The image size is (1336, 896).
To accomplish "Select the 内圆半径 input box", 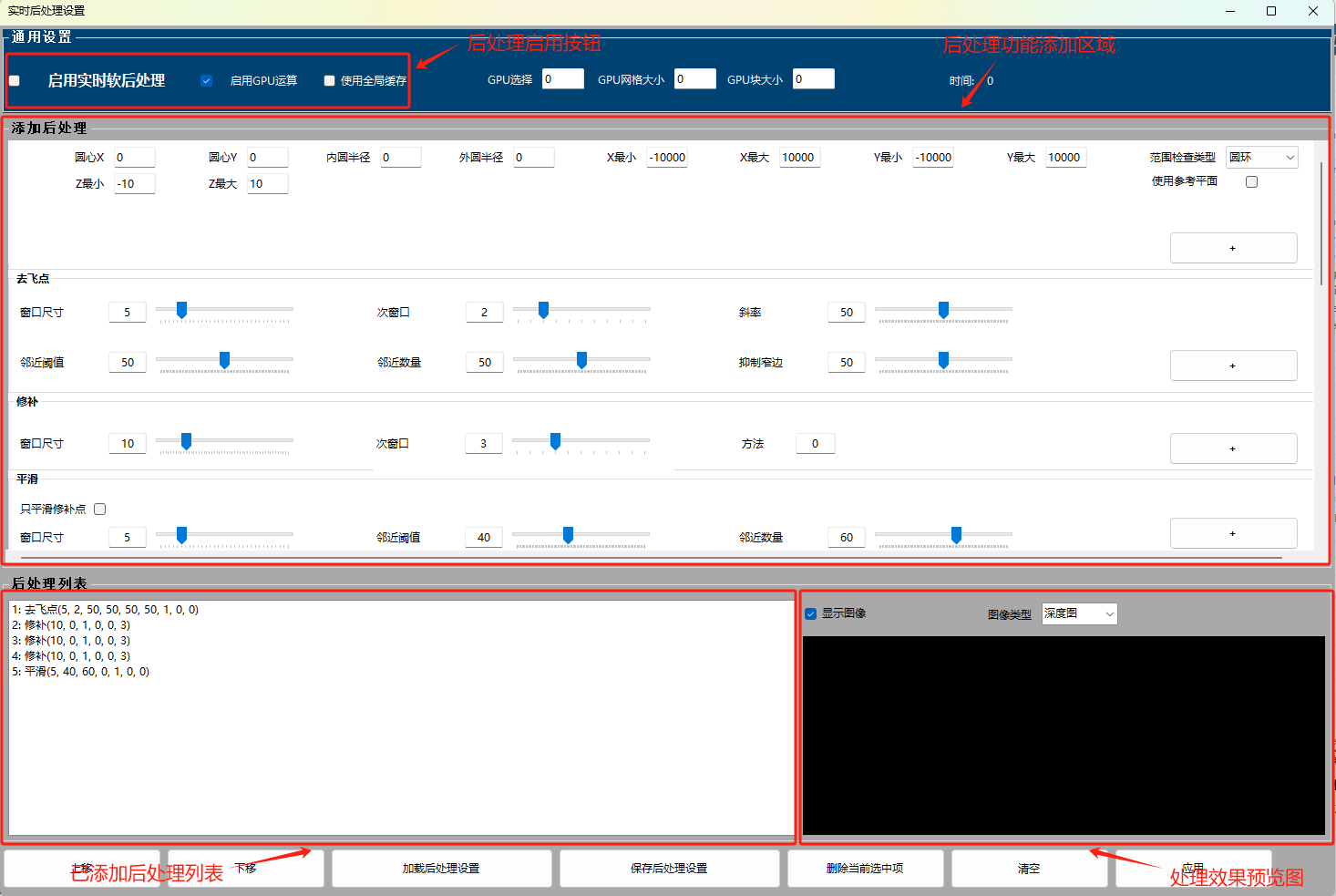I will pos(401,158).
